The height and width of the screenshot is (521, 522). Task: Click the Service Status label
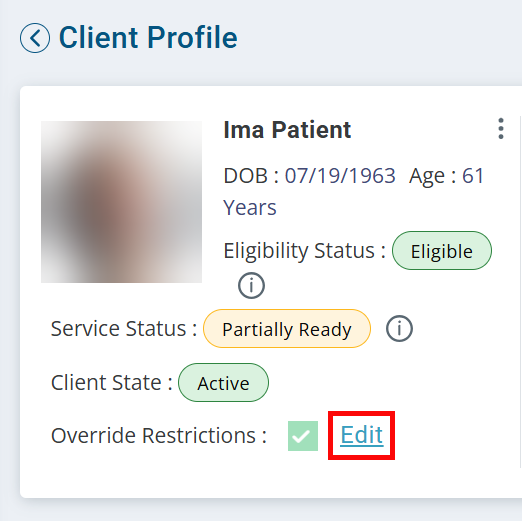pyautogui.click(x=124, y=329)
